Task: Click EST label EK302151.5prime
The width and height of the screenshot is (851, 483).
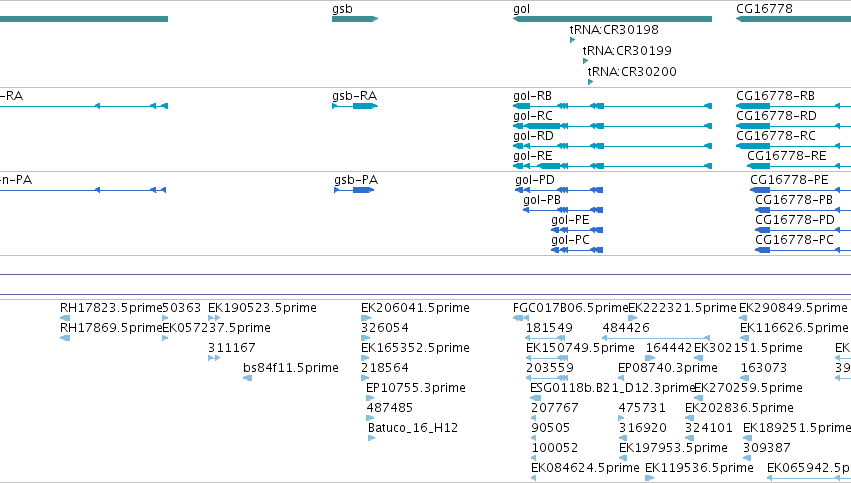Action: click(x=748, y=348)
